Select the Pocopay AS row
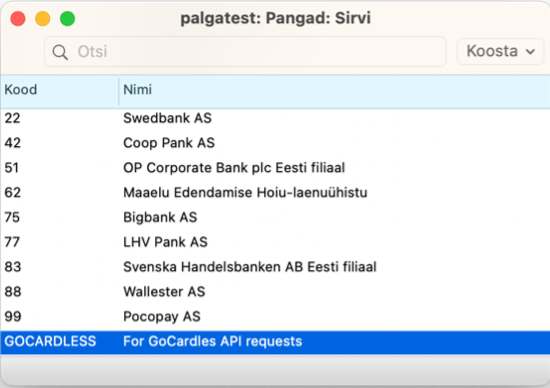The height and width of the screenshot is (388, 550). click(275, 316)
